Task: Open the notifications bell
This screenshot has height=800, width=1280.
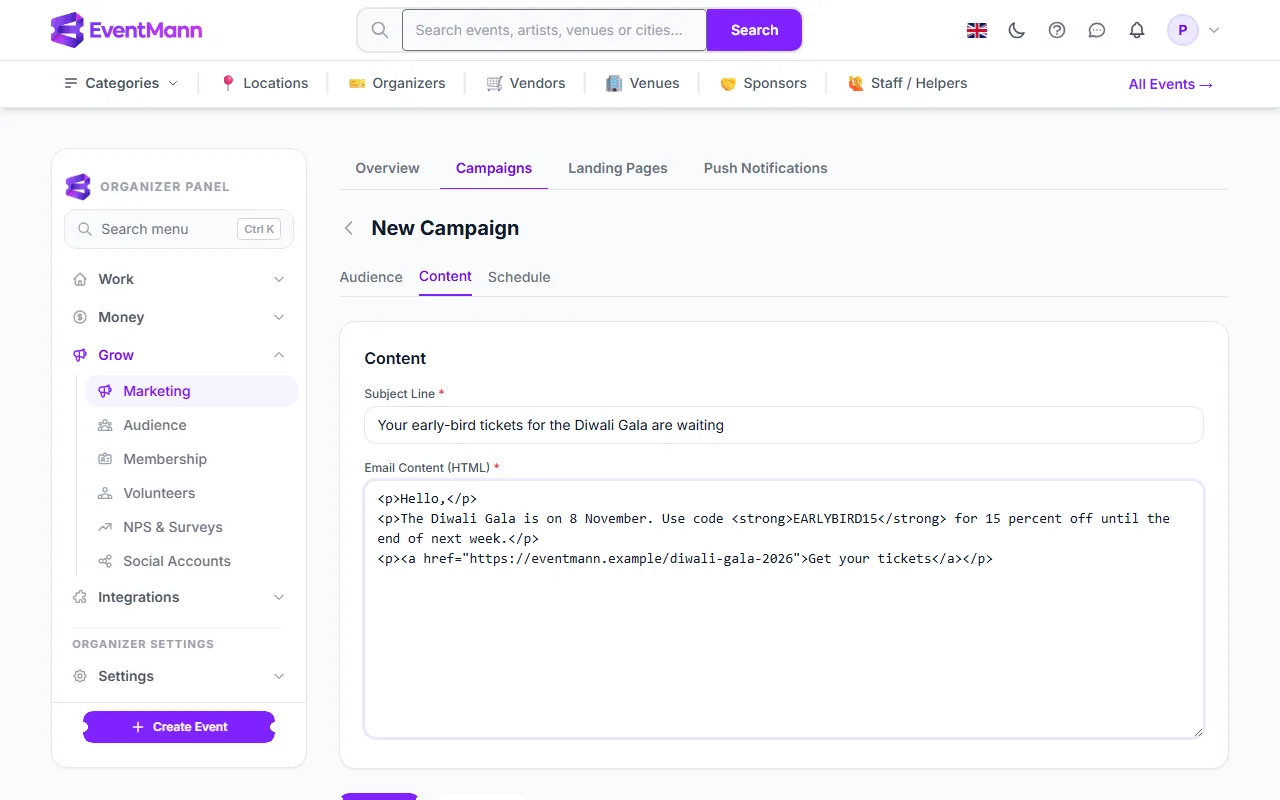Action: point(1137,30)
